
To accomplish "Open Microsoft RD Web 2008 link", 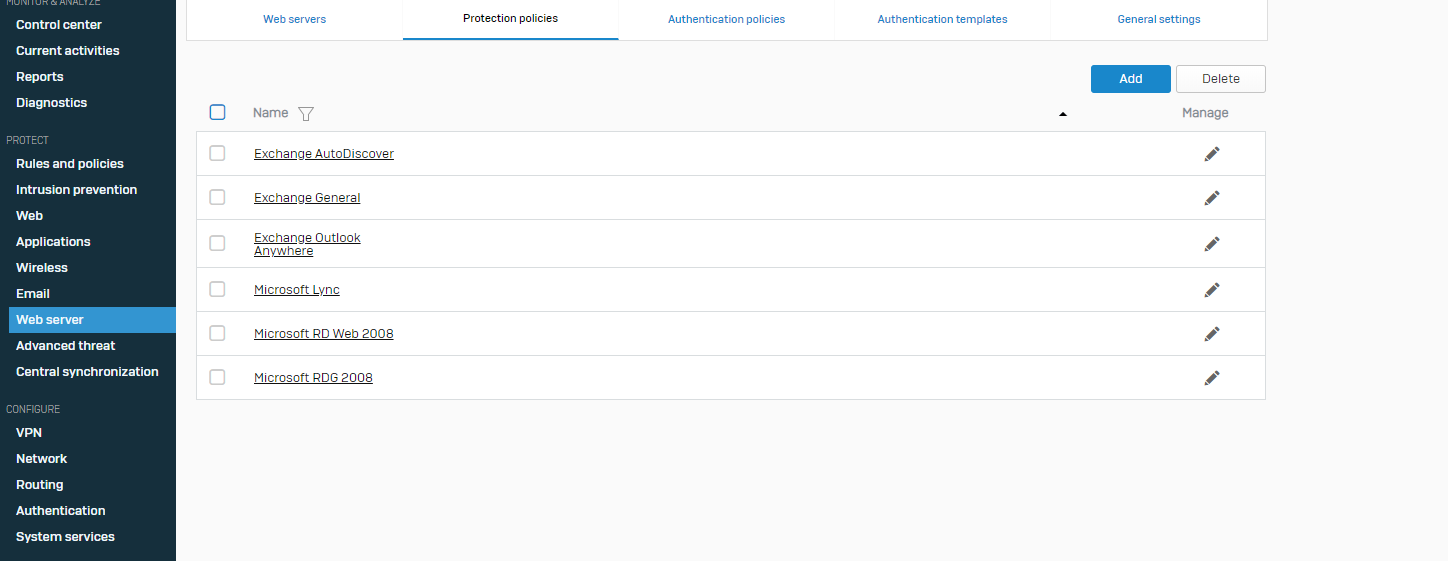I will 324,334.
